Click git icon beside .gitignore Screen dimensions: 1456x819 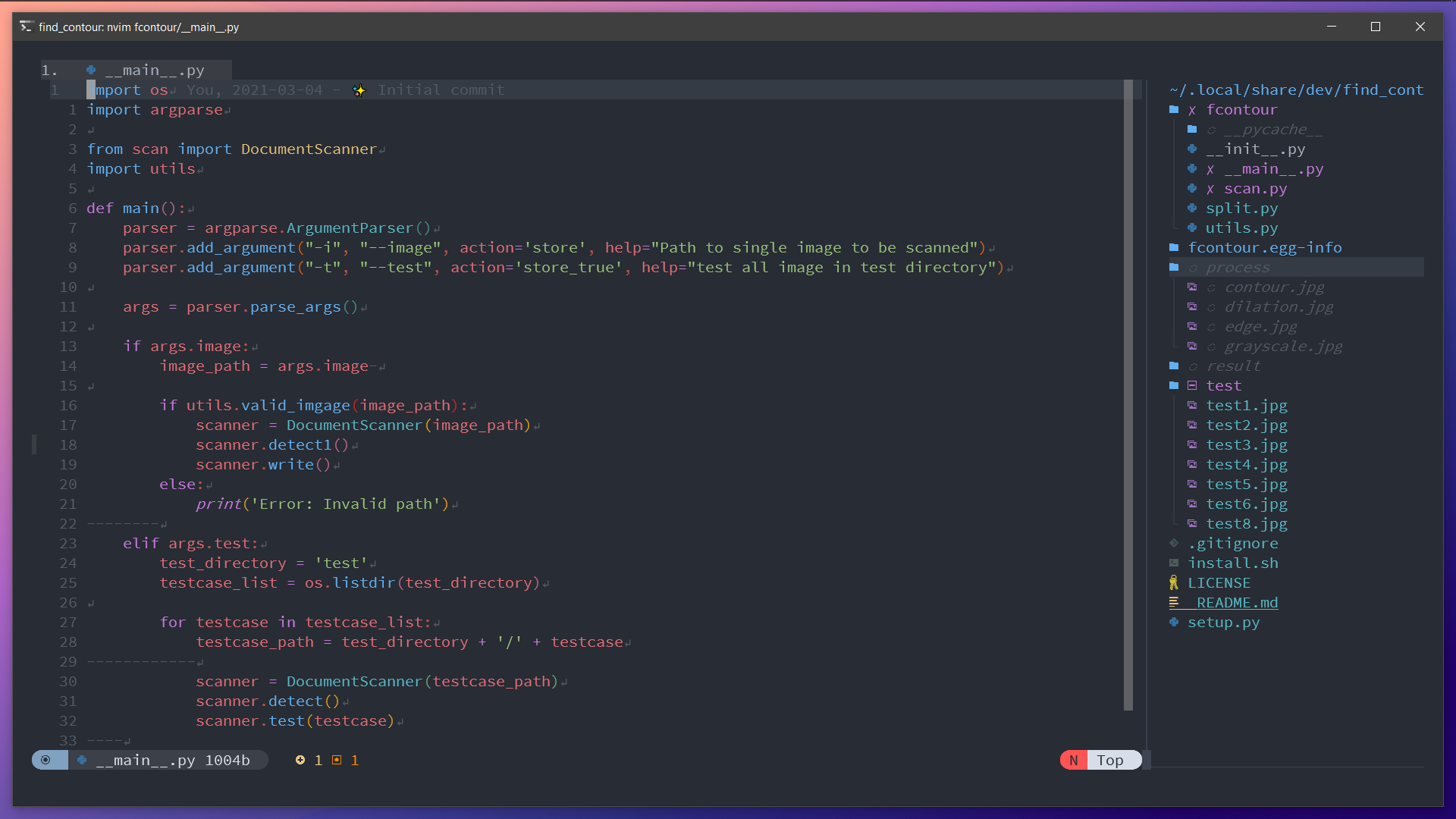[x=1174, y=543]
